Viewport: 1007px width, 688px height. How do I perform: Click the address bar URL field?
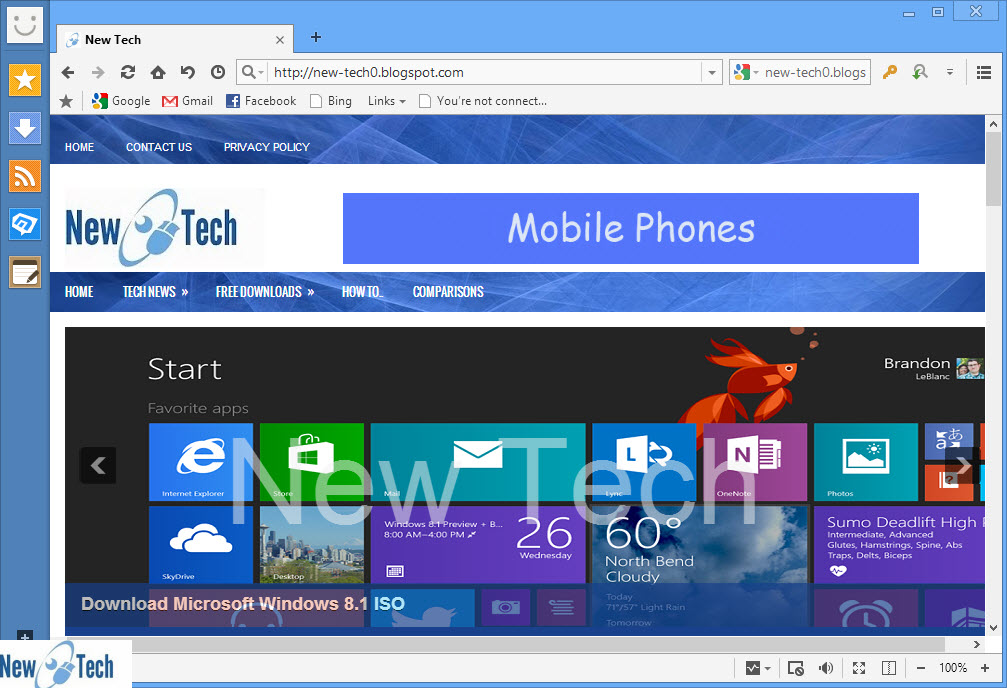pos(485,73)
